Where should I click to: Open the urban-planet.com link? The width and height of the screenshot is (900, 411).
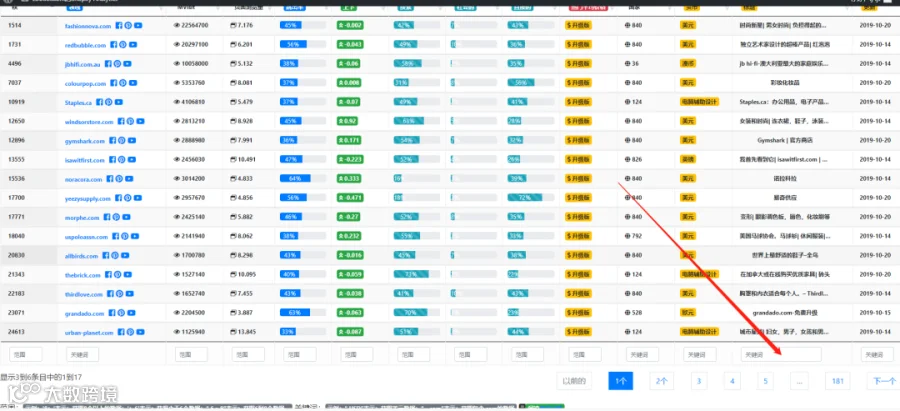click(90, 332)
